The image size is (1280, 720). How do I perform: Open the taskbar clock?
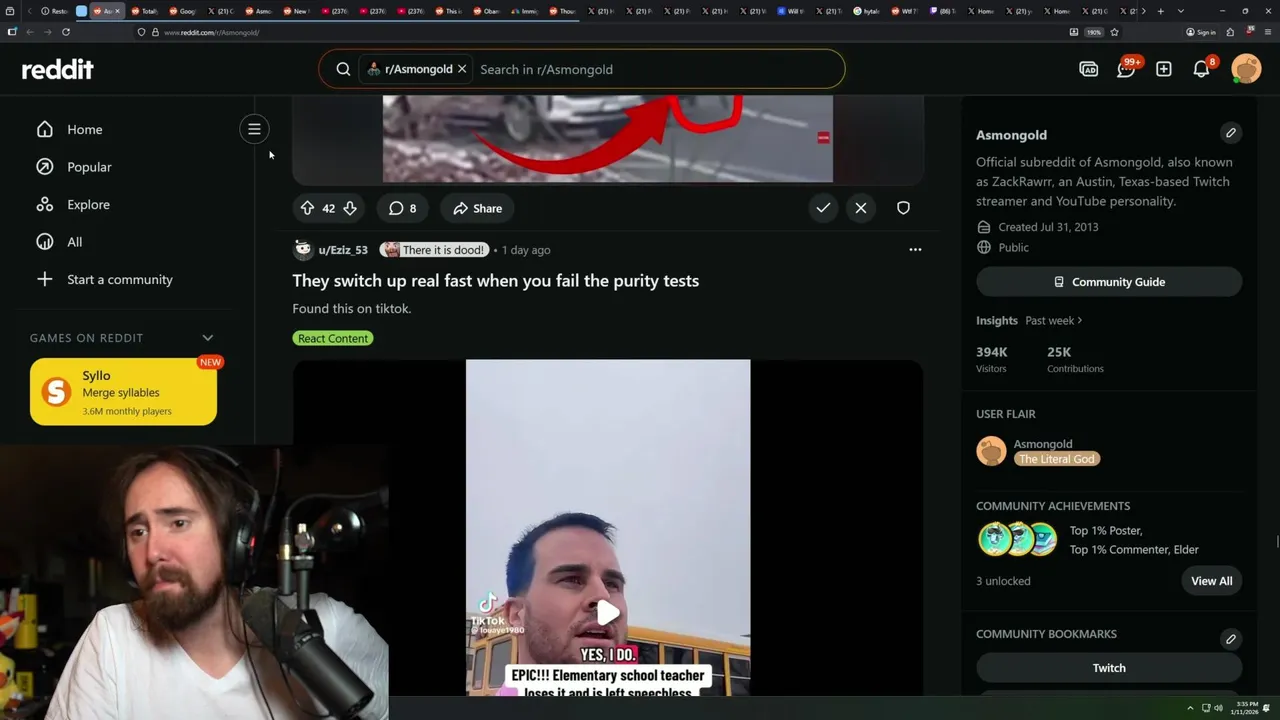pos(1246,708)
